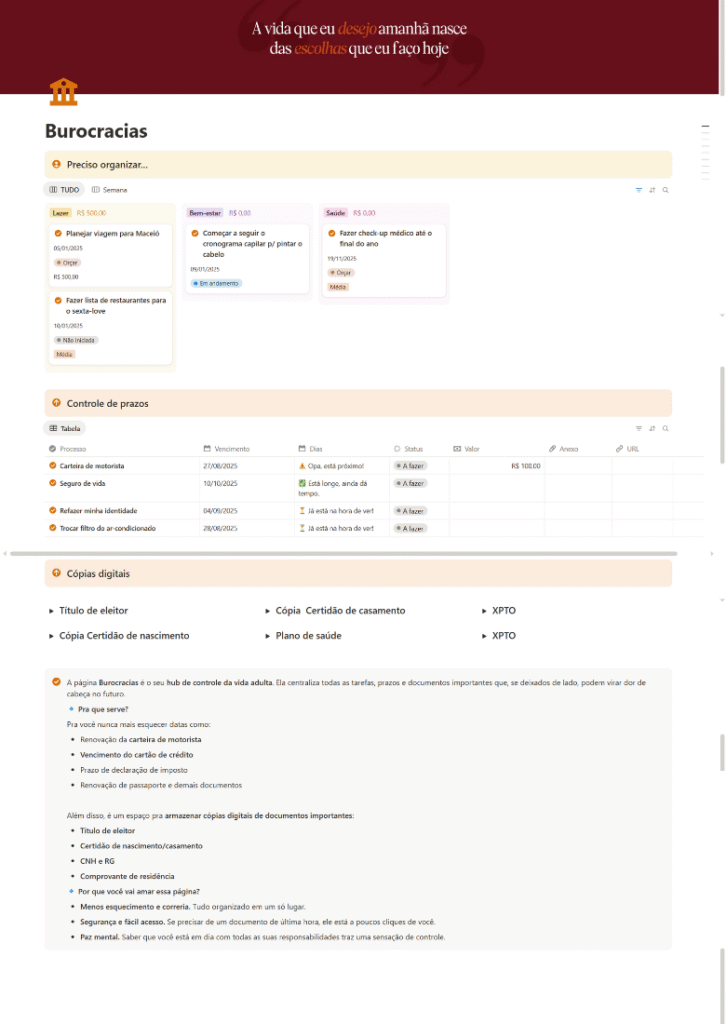Click the Não iniciada status tag

[x=76, y=340]
